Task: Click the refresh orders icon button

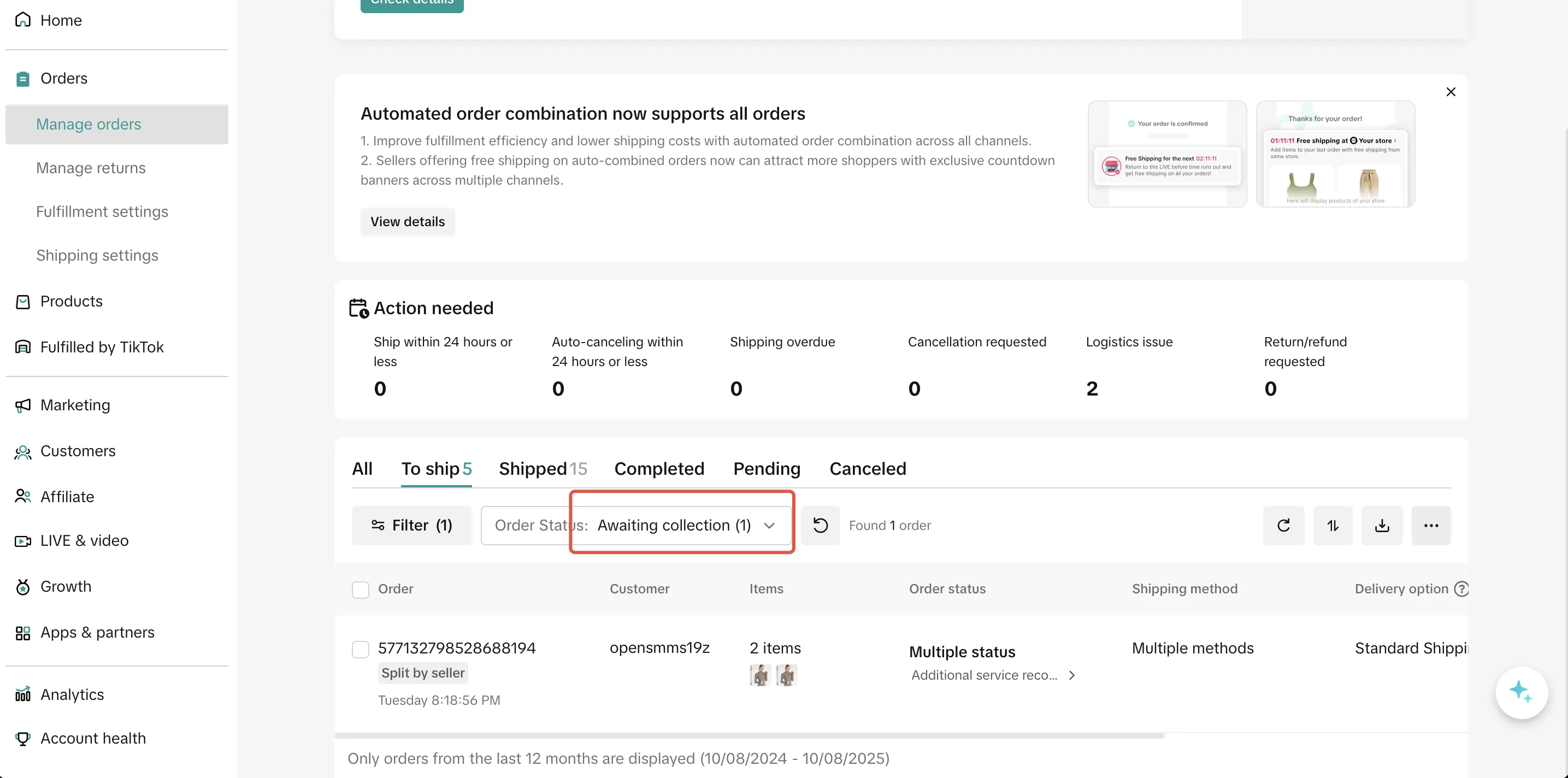Action: coord(1283,526)
